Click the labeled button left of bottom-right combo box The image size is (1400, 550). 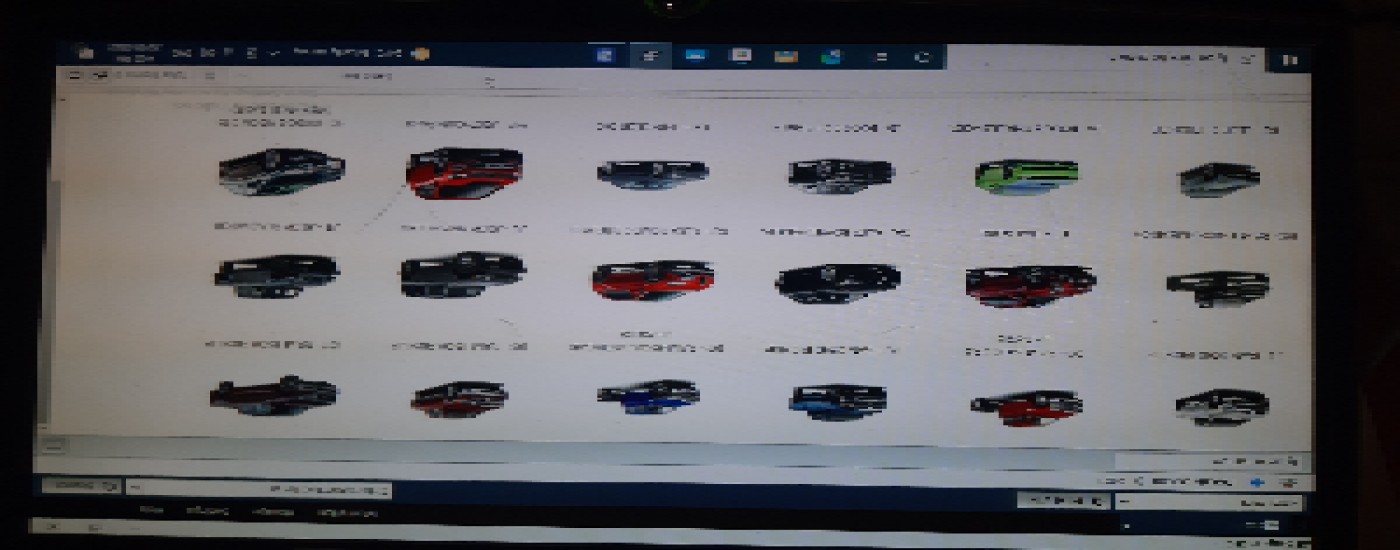point(1062,500)
